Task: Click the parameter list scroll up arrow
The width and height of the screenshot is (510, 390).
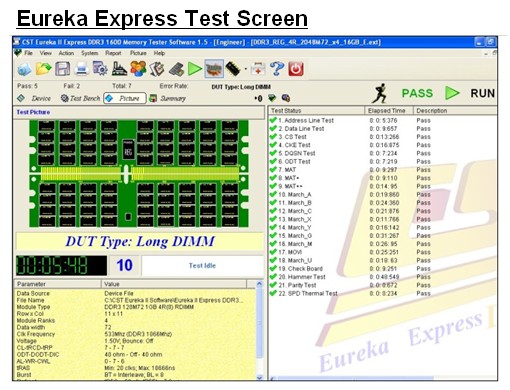Action: [259, 284]
